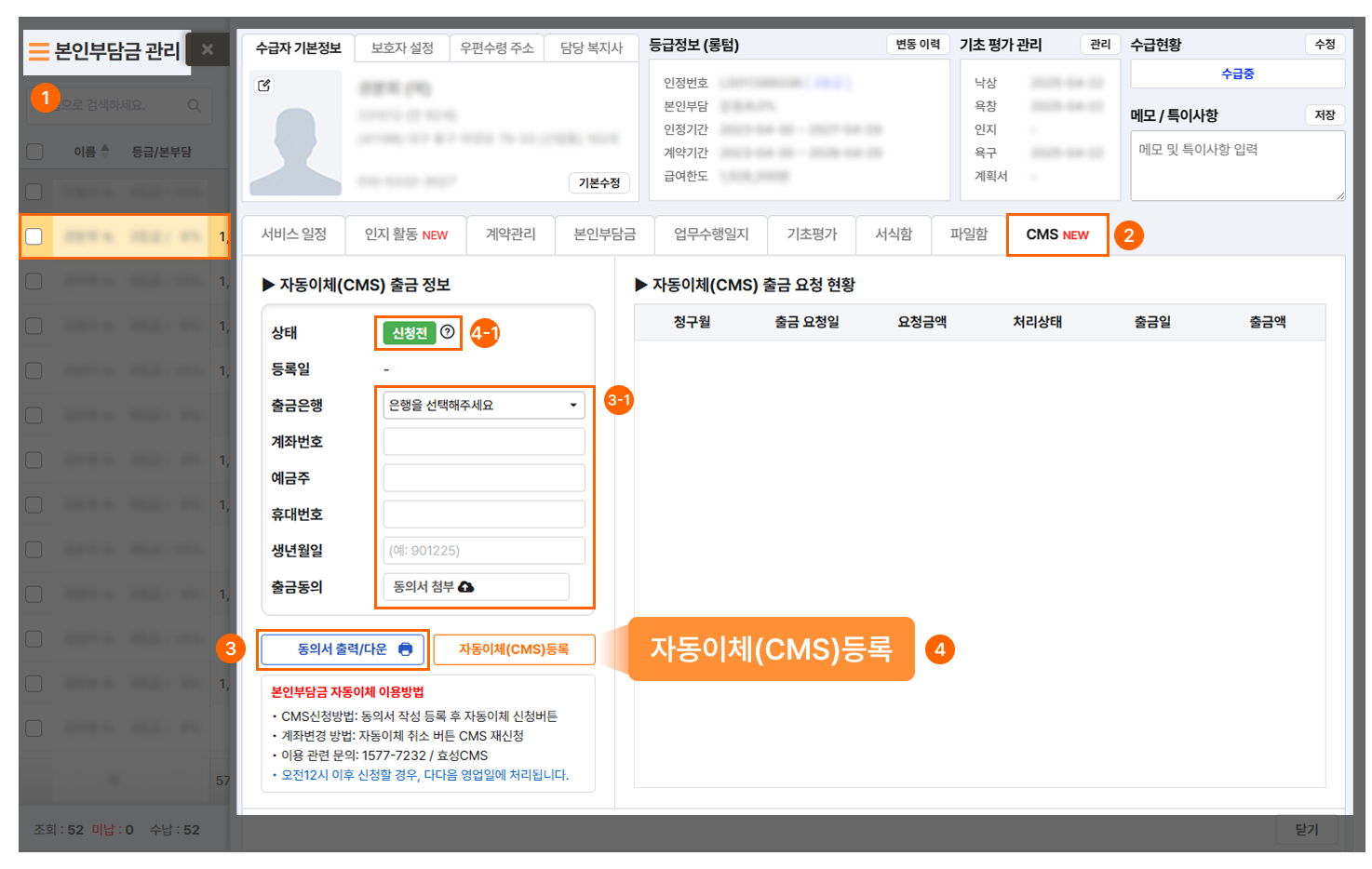
Task: Click the 메모 및 특이사항 입력 text area
Action: [1236, 166]
